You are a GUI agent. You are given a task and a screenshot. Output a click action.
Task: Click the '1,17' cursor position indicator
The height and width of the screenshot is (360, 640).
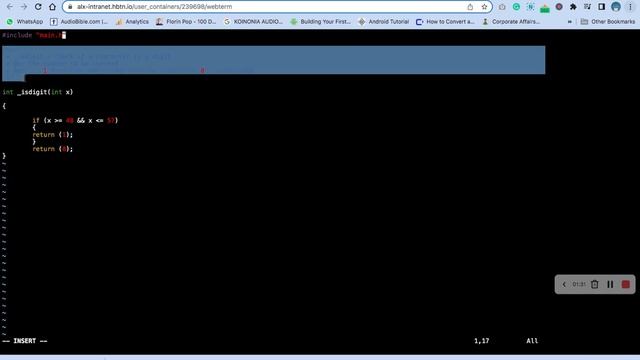[482, 341]
